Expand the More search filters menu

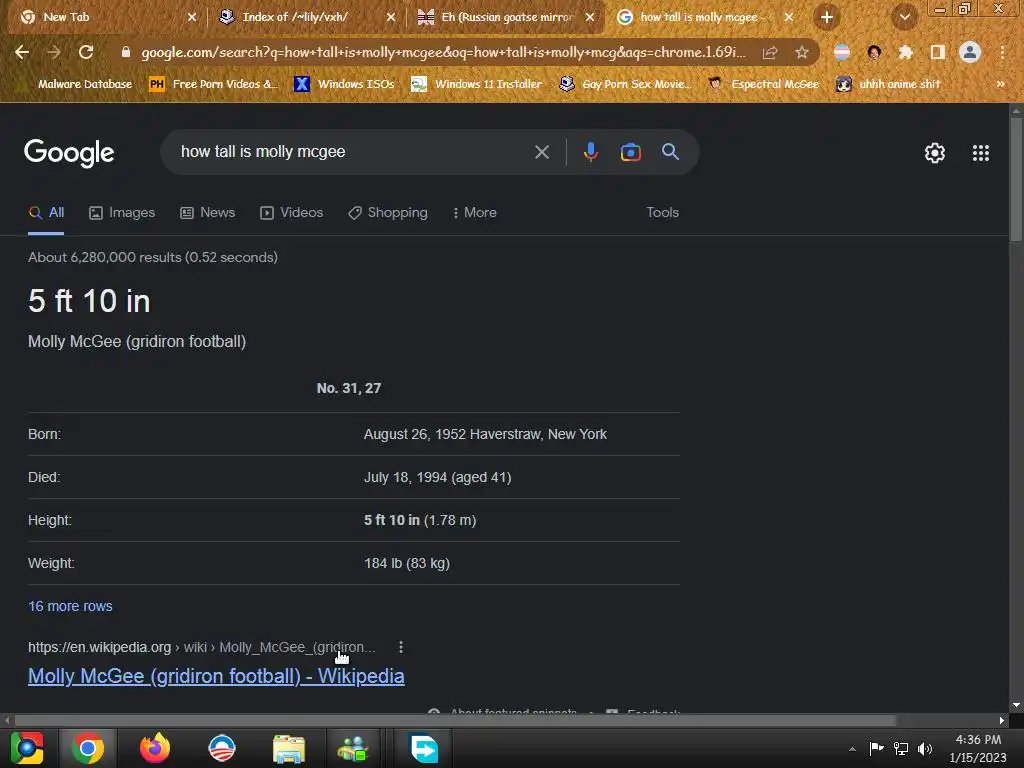474,213
